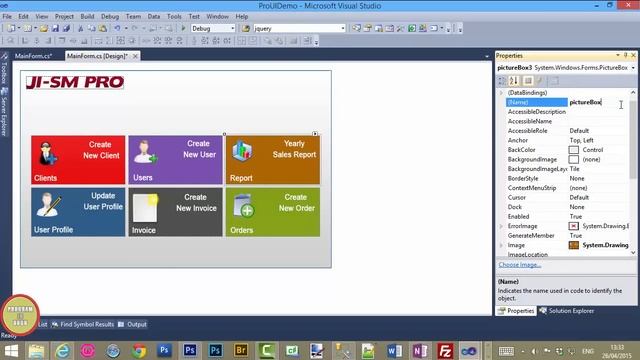
Task: Click the Image property thumbnail swatch
Action: 573,245
